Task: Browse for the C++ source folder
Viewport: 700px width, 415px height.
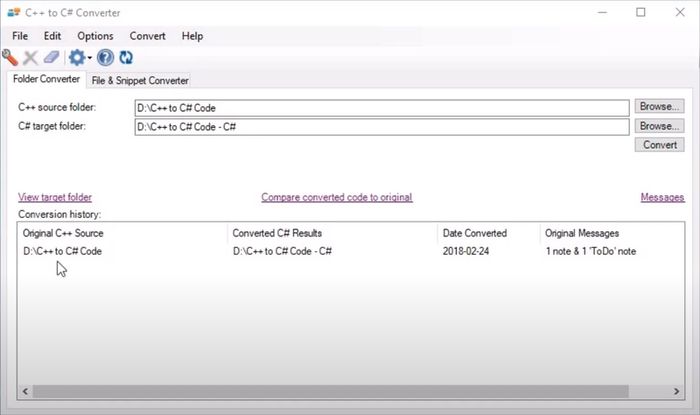Action: point(659,106)
